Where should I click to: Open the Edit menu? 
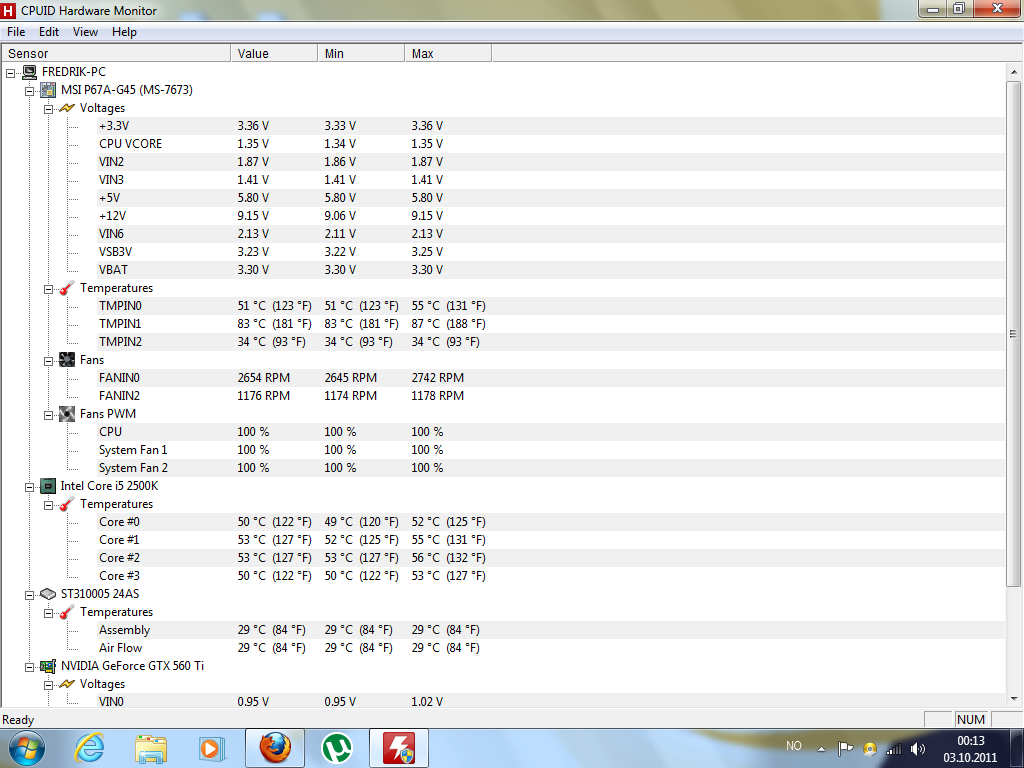(x=49, y=32)
